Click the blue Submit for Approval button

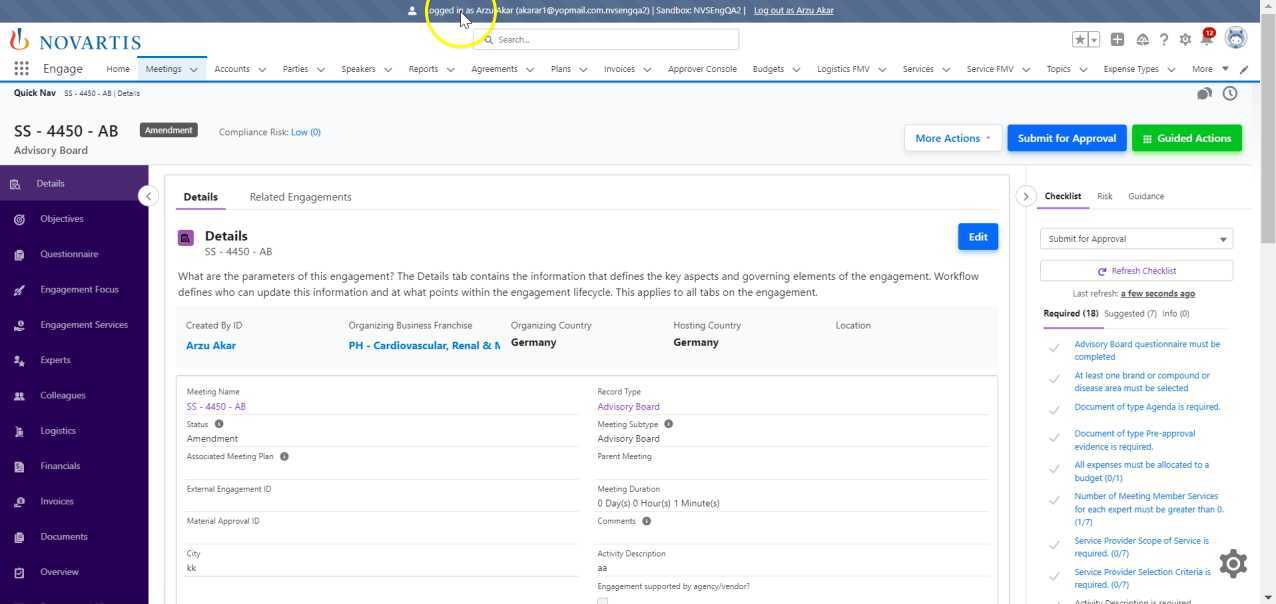[1066, 138]
